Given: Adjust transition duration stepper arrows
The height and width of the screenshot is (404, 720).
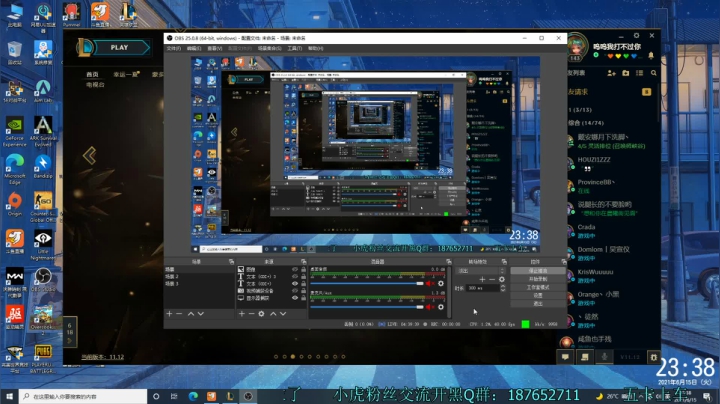Looking at the screenshot, I should click(503, 288).
